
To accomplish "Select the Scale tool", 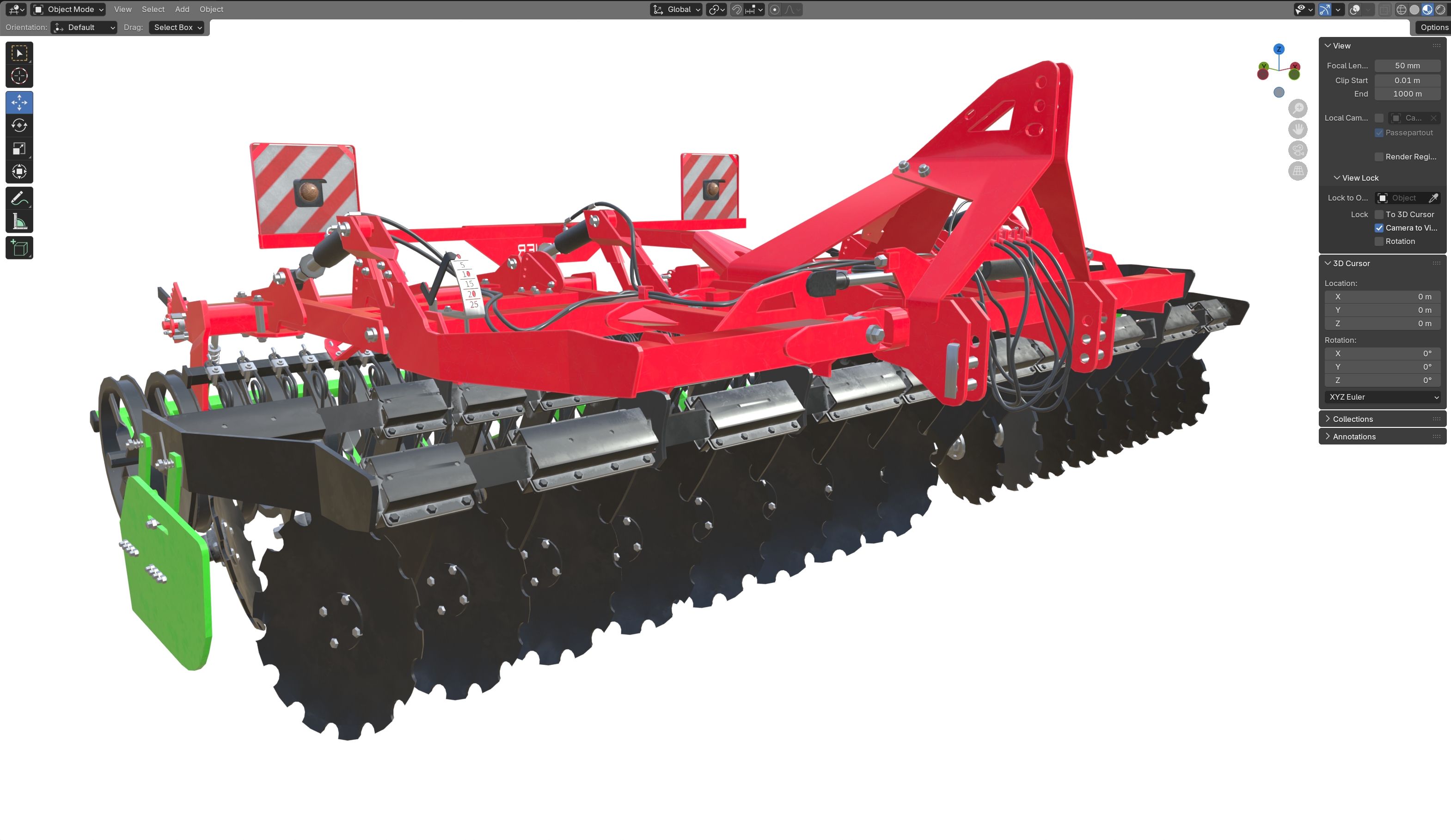I will point(19,148).
